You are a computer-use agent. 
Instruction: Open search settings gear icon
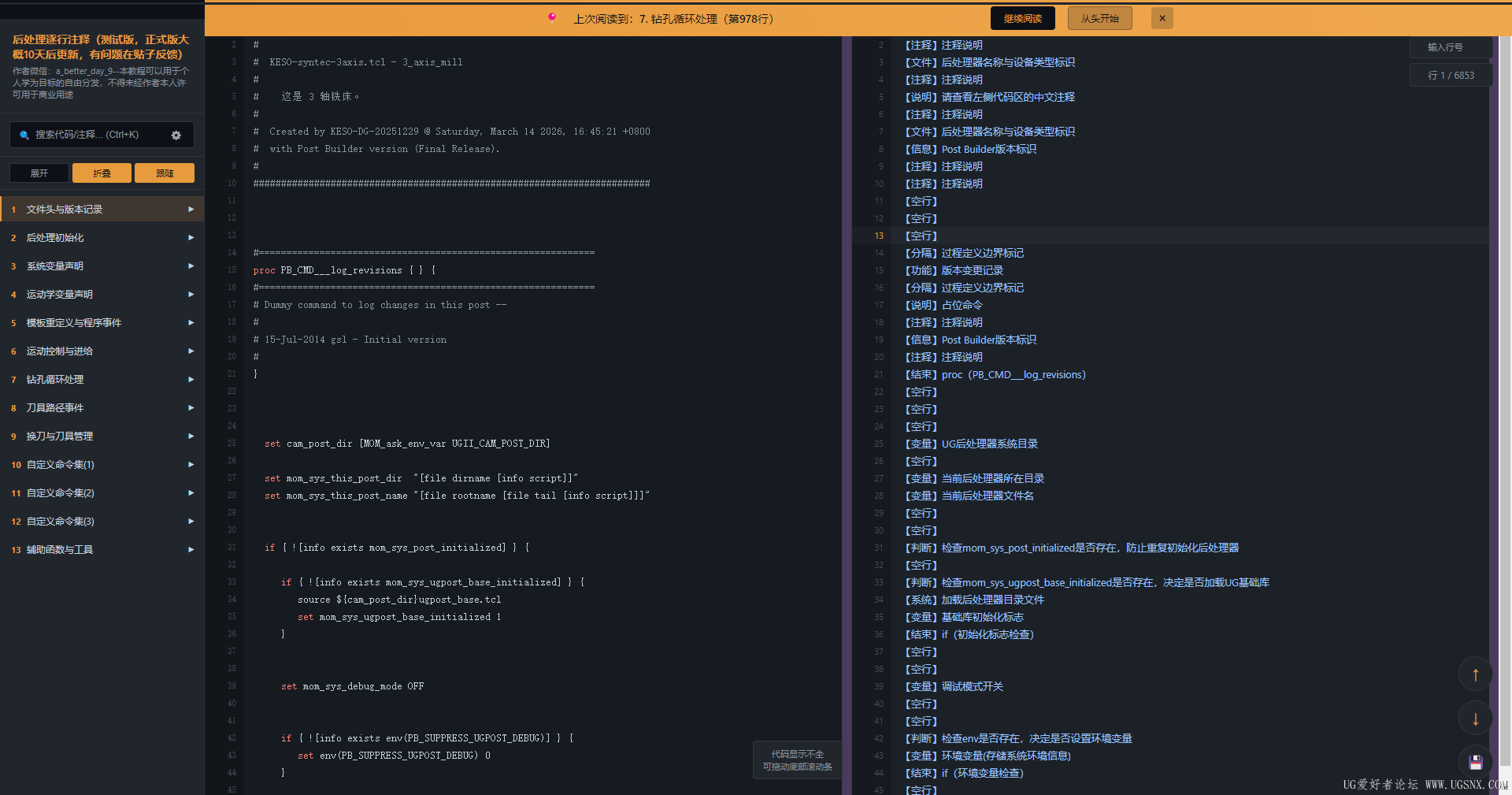176,136
